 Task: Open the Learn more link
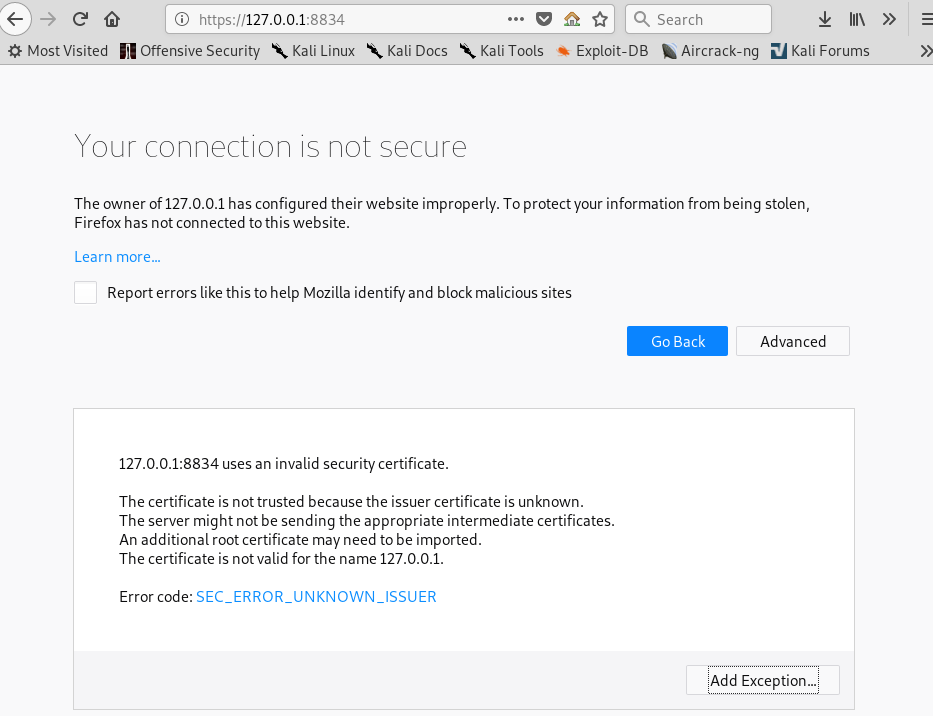tap(117, 257)
